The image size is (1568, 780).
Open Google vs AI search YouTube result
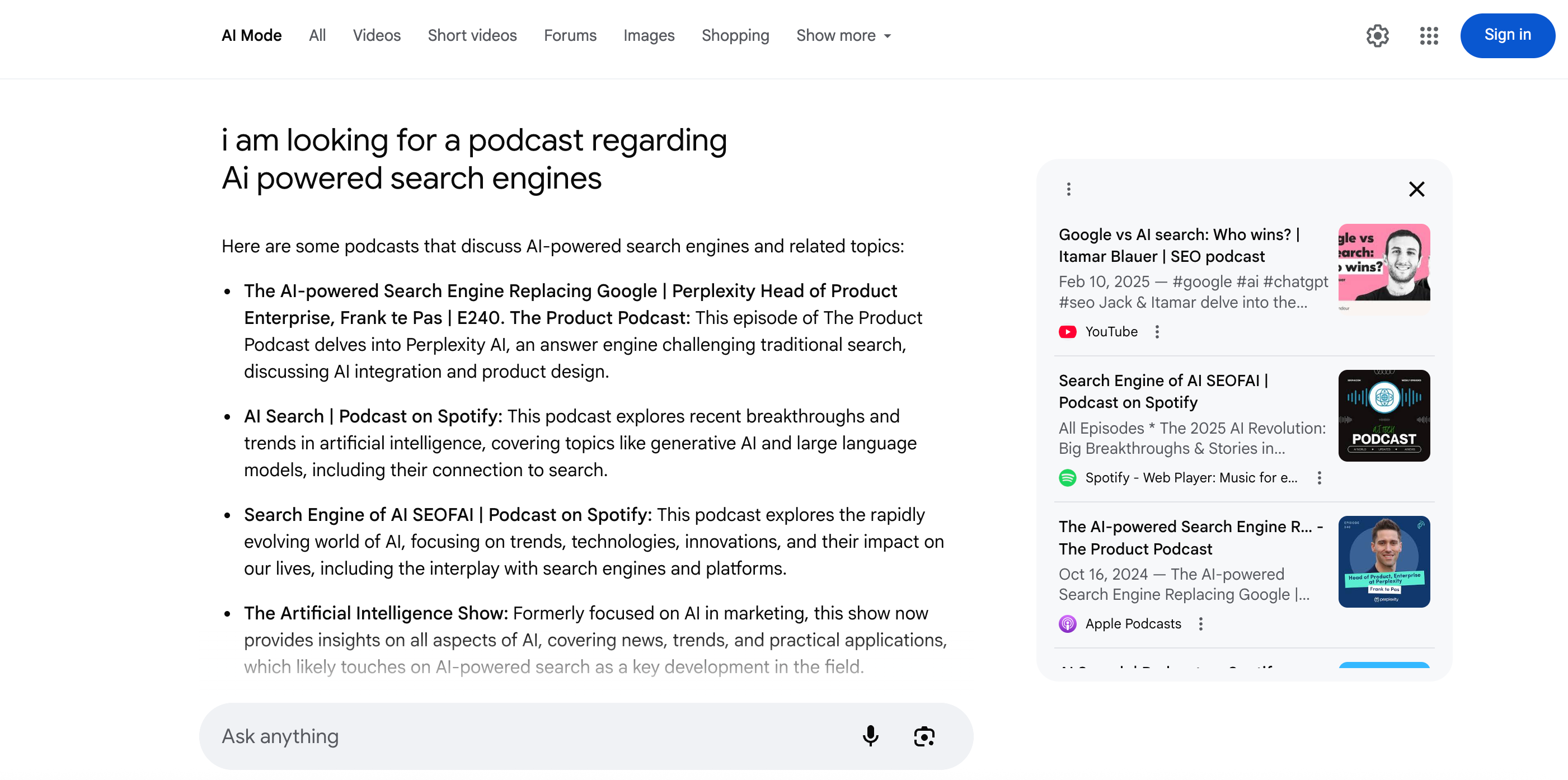pyautogui.click(x=1179, y=245)
